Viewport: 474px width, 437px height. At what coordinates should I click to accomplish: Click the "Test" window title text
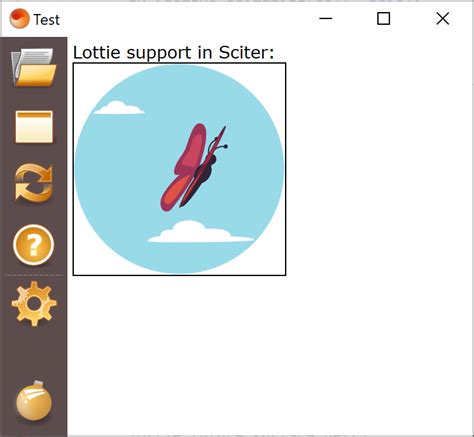(x=47, y=20)
